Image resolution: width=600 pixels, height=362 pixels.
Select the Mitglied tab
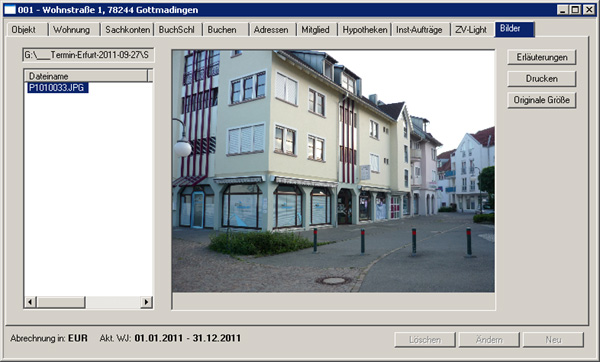pyautogui.click(x=317, y=30)
